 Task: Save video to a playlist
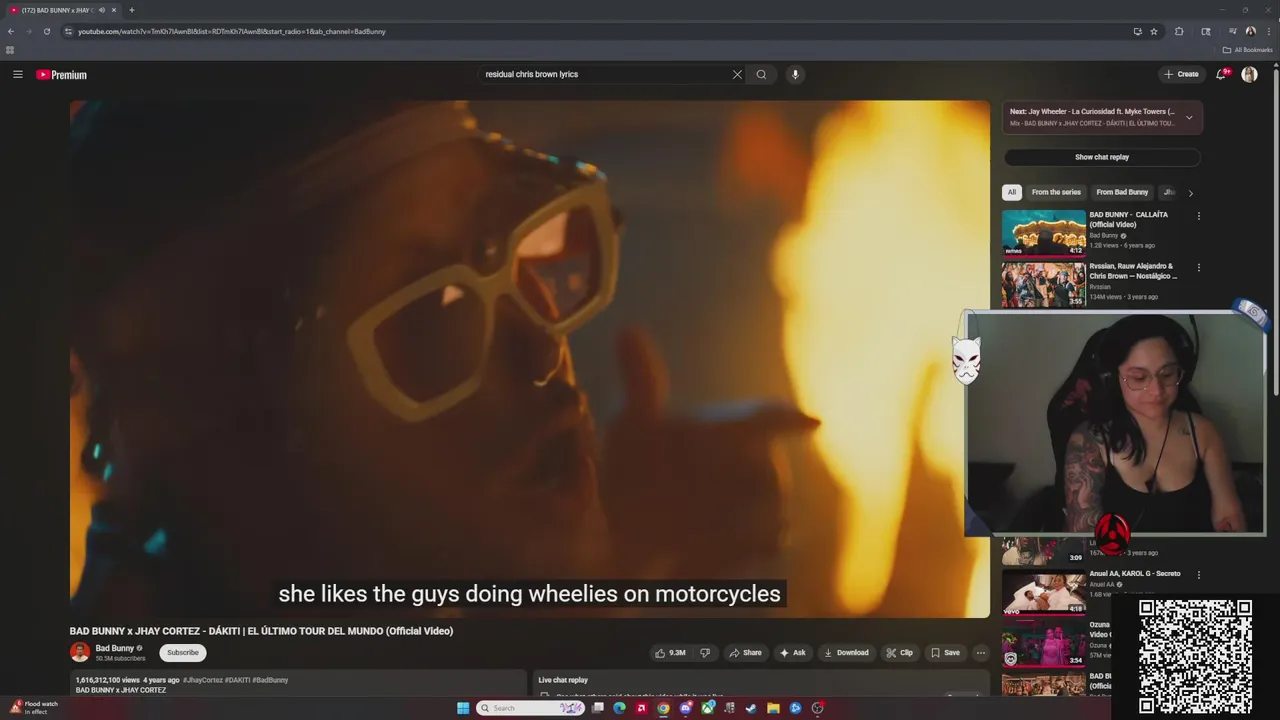945,653
